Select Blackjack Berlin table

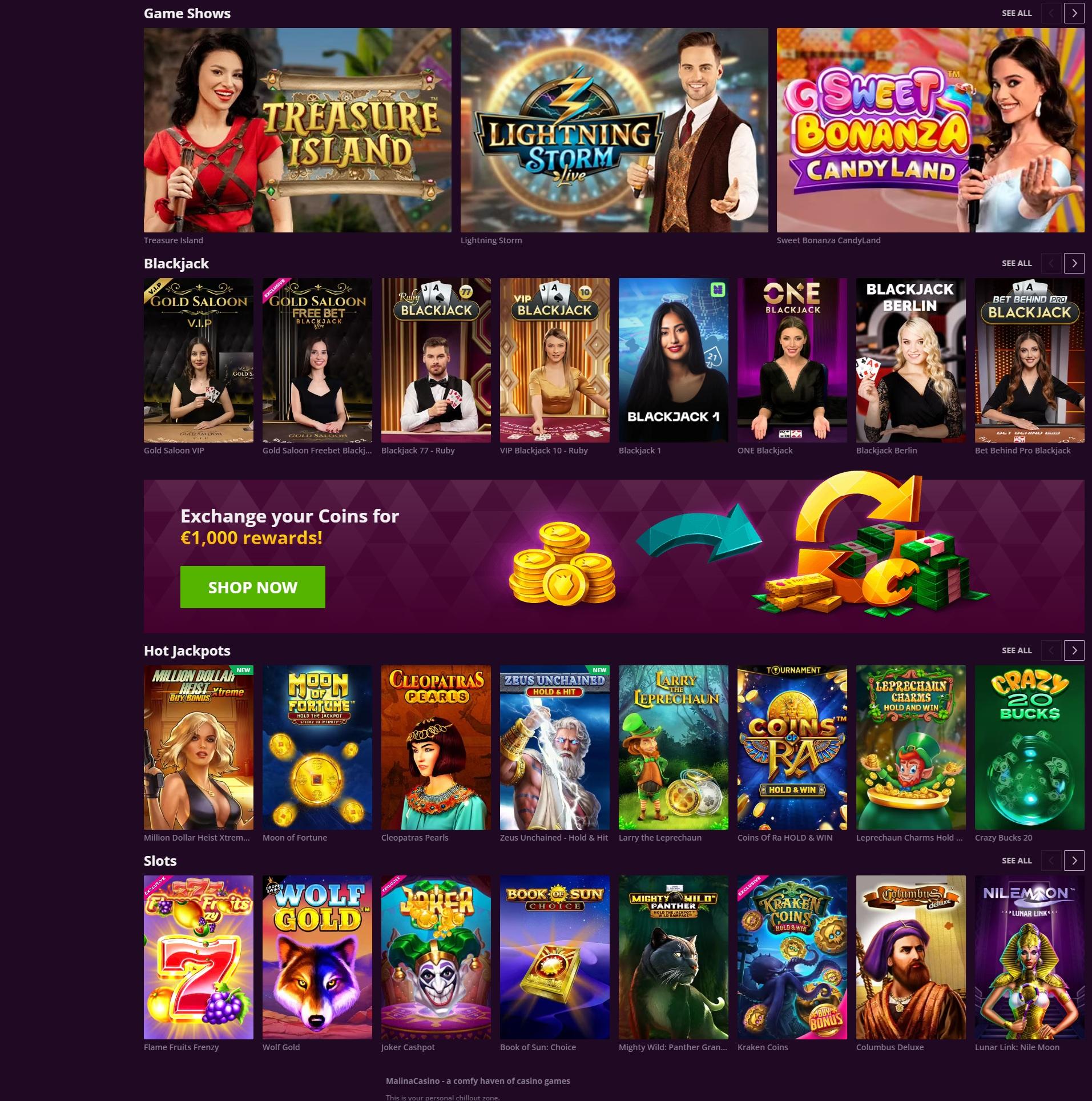coord(911,360)
